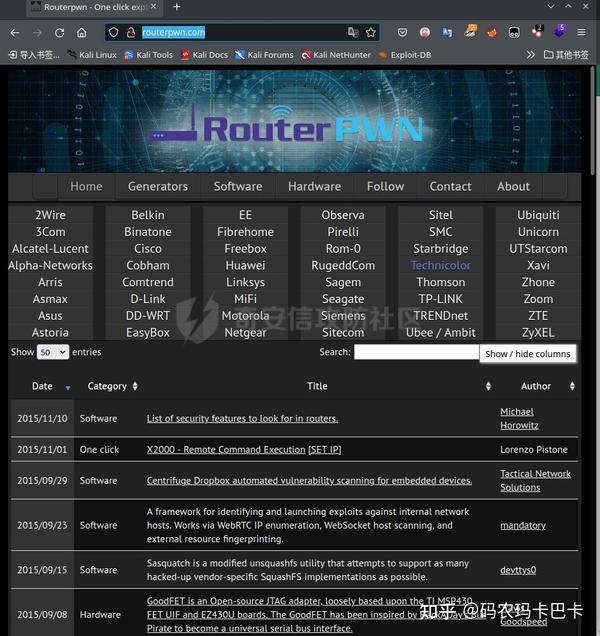600x636 pixels.
Task: Sort table by the Date column
Action: pyautogui.click(x=42, y=386)
